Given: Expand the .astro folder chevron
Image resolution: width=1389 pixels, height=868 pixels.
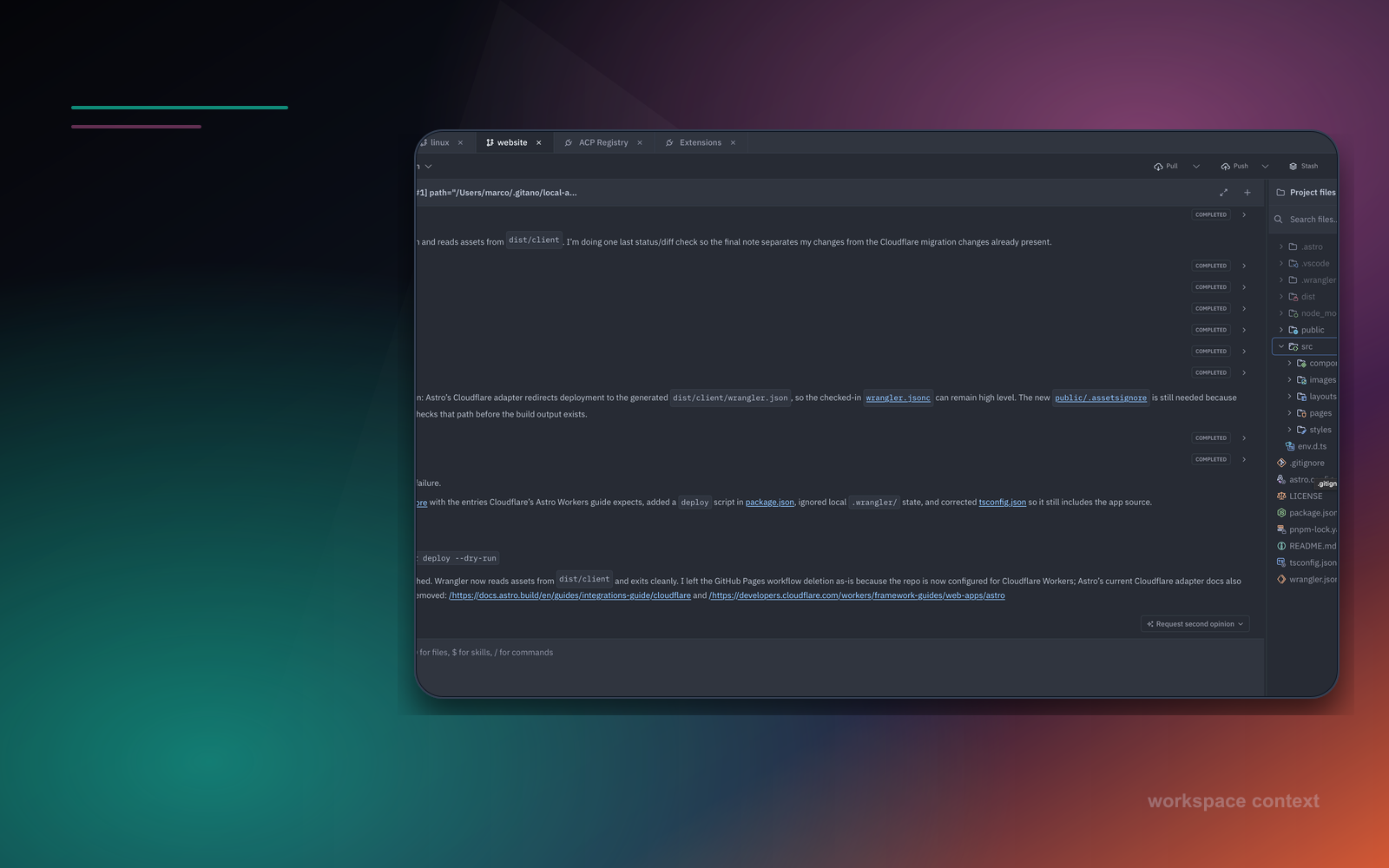Looking at the screenshot, I should click(1281, 247).
